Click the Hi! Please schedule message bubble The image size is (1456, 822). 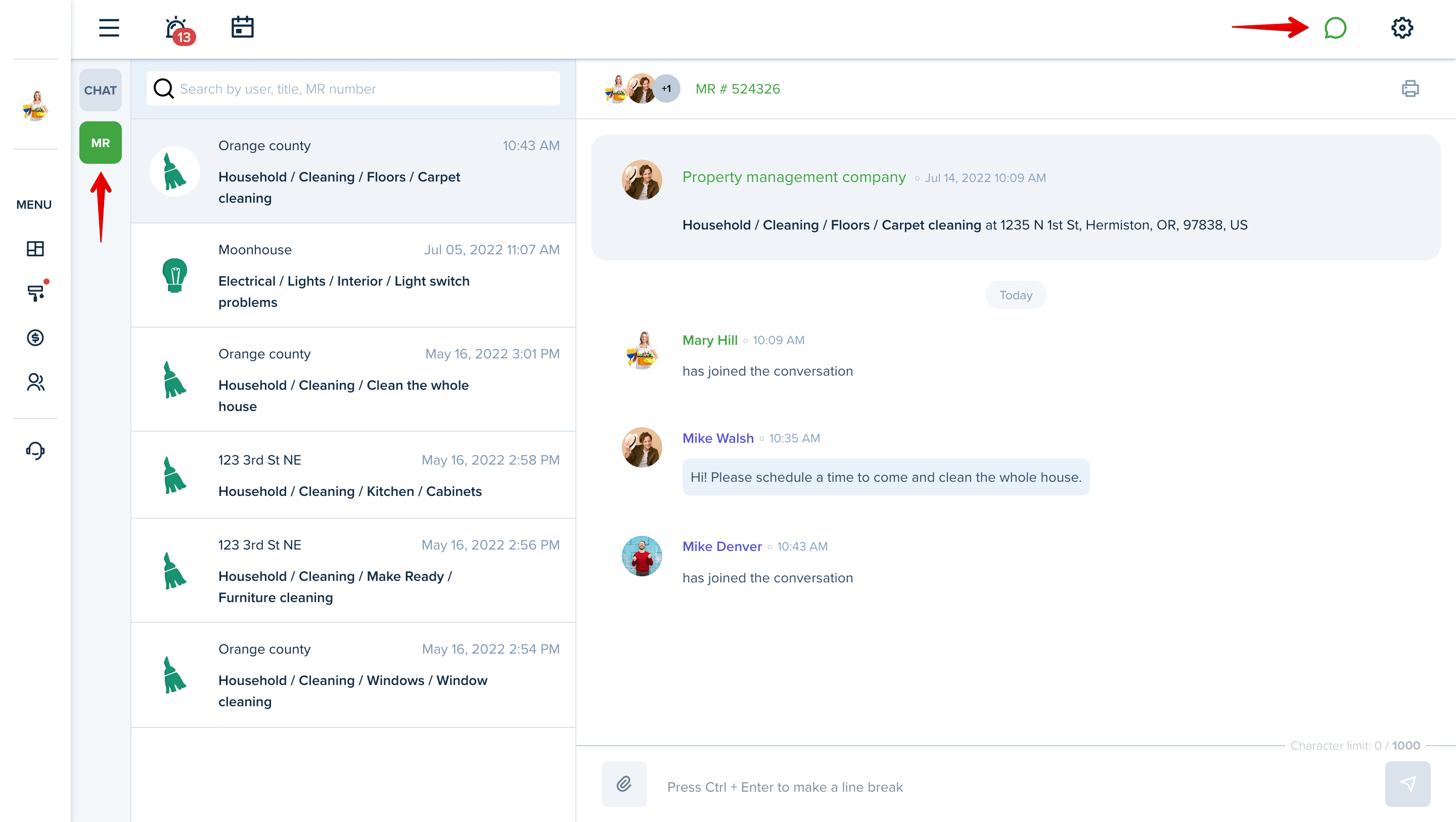pos(886,477)
